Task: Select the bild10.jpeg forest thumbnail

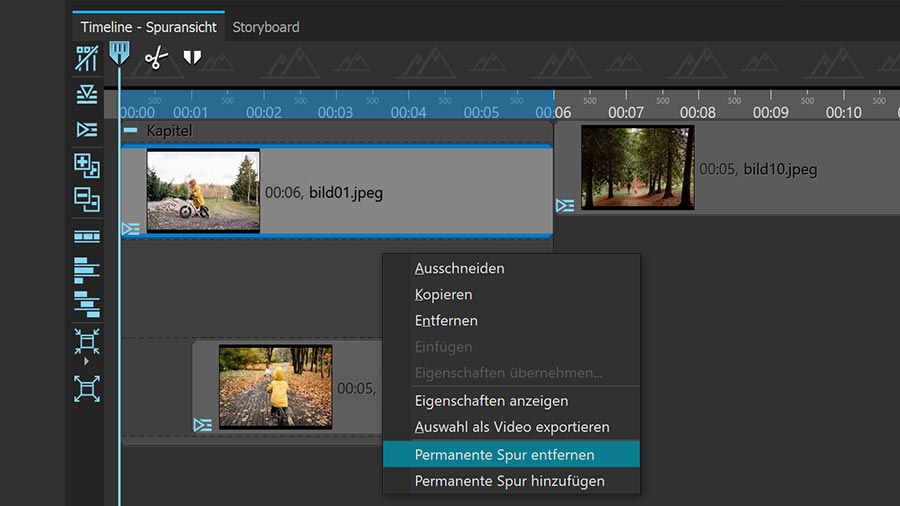Action: tap(637, 168)
